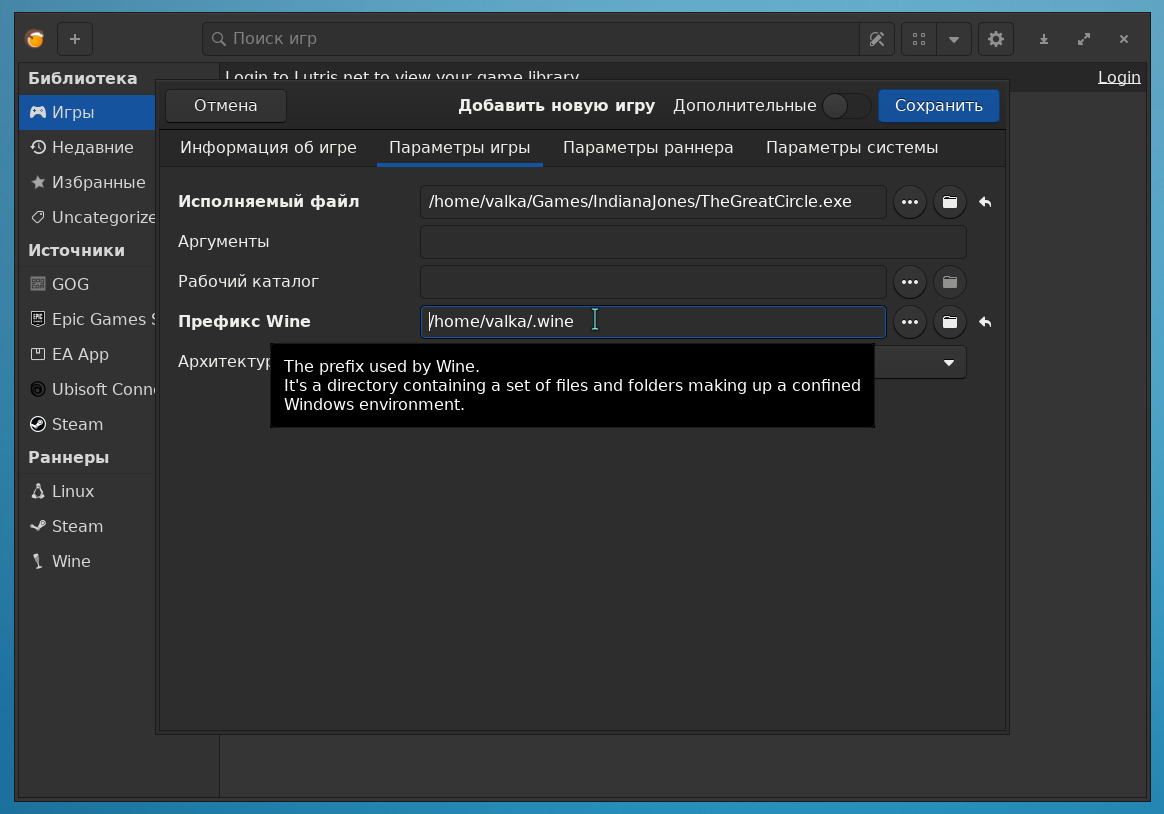Screen dimensions: 1164x814
Task: Open ellipsis menu for Префикс Wine
Action: (x=909, y=322)
